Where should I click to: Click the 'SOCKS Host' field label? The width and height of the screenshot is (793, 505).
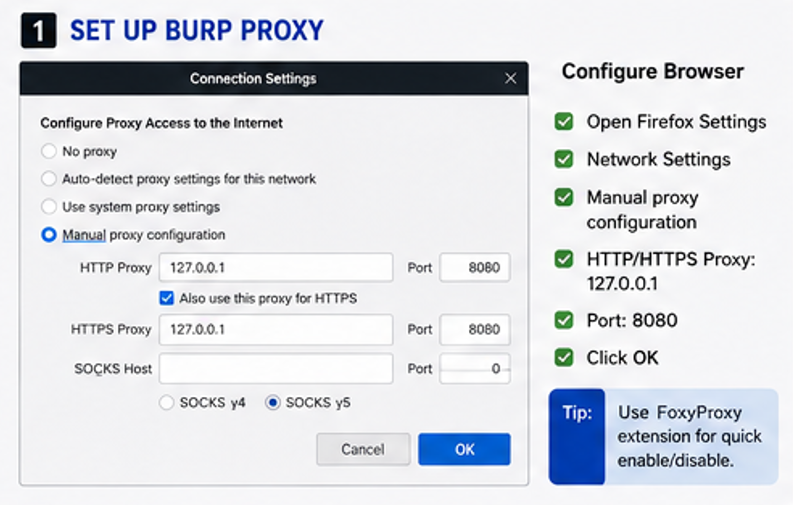[113, 369]
